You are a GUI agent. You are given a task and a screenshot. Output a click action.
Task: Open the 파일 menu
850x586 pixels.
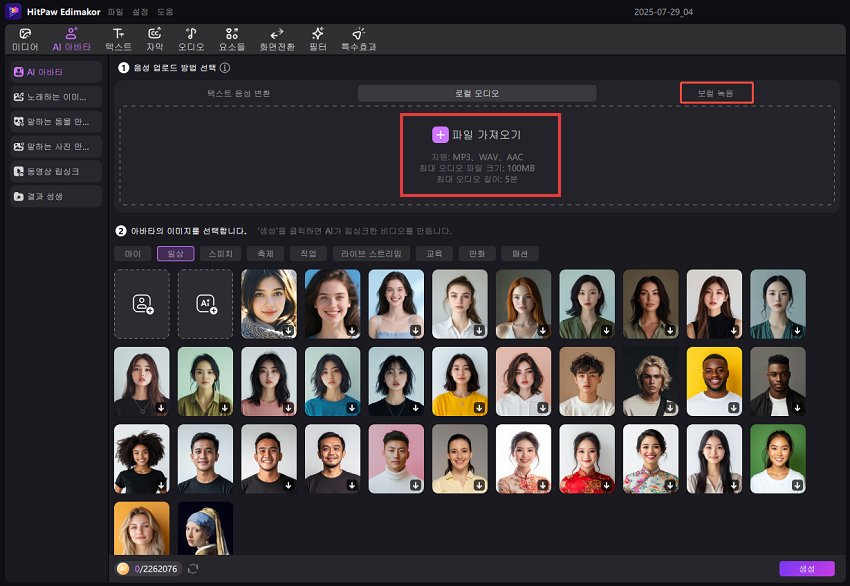(115, 12)
